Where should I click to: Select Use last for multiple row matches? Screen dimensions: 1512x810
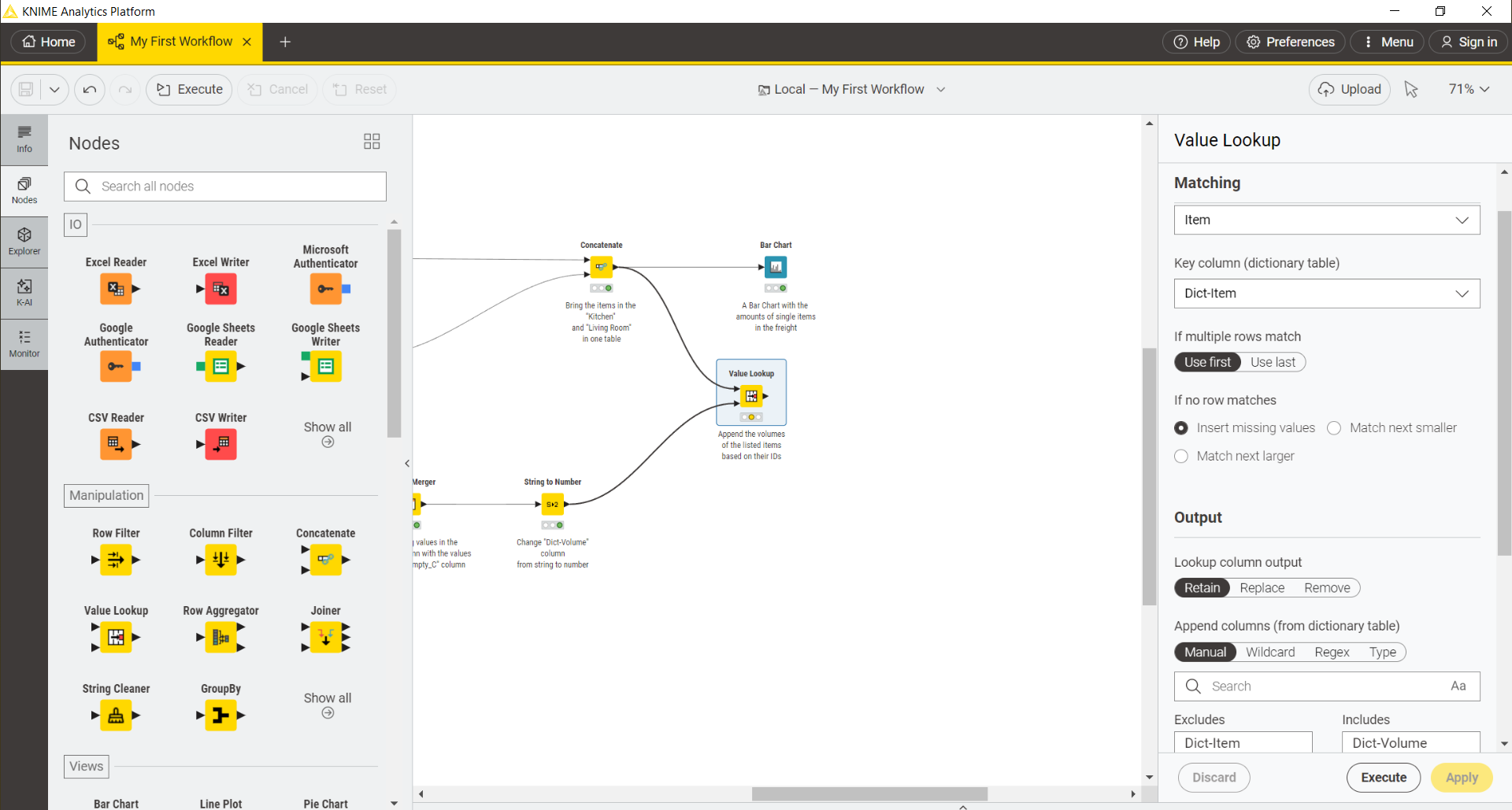[1273, 362]
